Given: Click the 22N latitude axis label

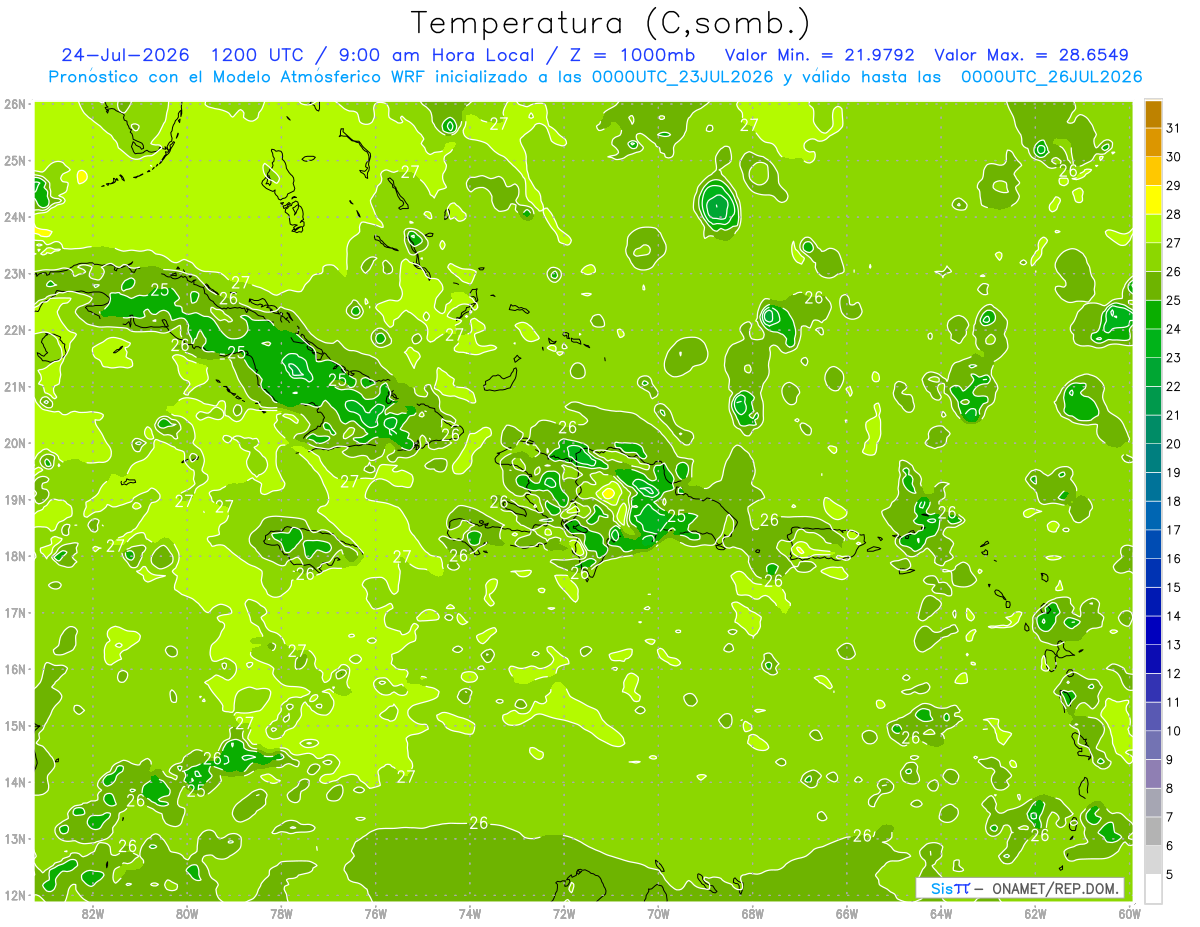Looking at the screenshot, I should (15, 330).
